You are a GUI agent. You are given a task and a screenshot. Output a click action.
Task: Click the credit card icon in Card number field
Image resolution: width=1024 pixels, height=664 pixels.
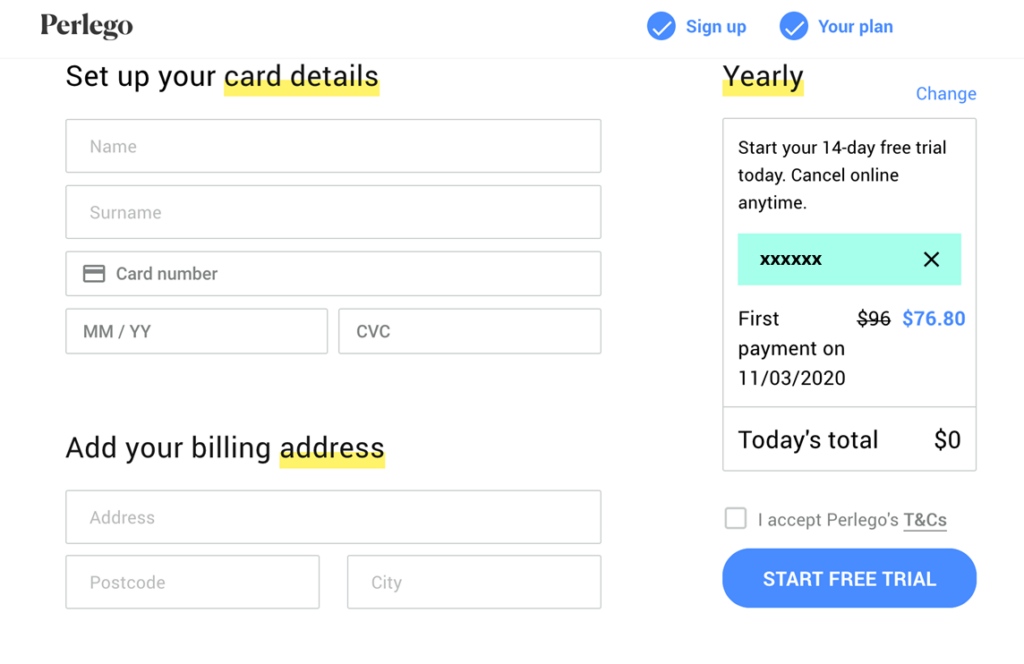point(94,274)
